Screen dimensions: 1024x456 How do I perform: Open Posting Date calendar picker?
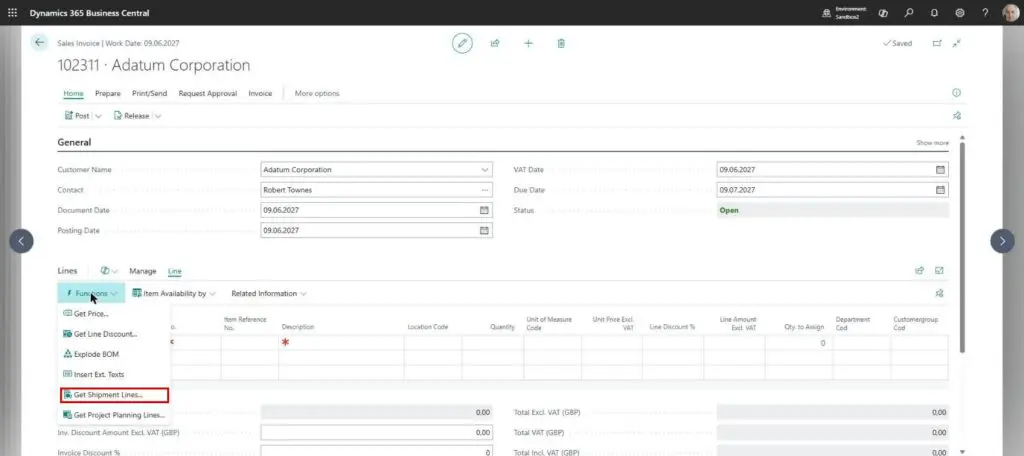pos(485,231)
